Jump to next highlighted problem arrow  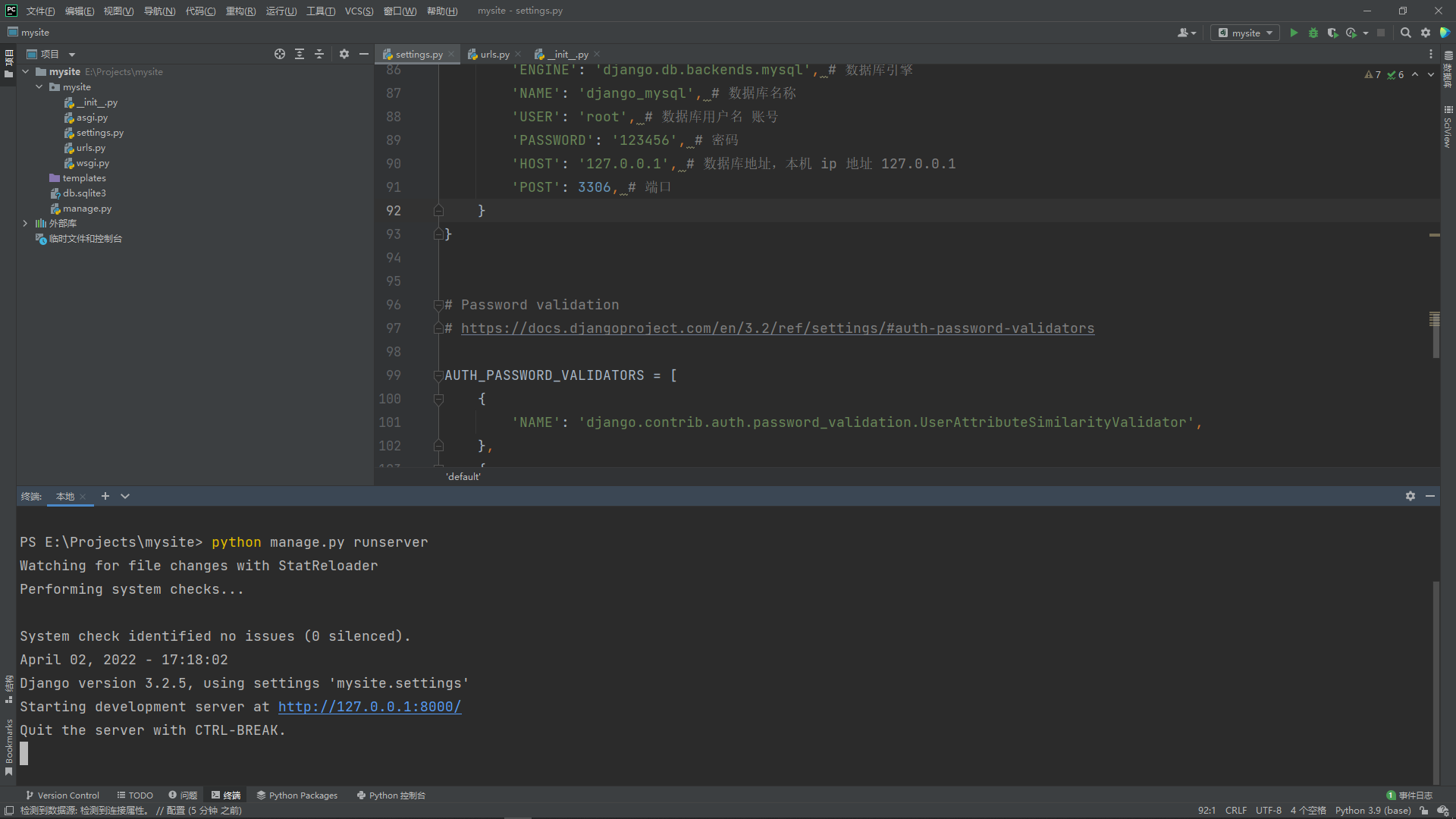pyautogui.click(x=1430, y=75)
